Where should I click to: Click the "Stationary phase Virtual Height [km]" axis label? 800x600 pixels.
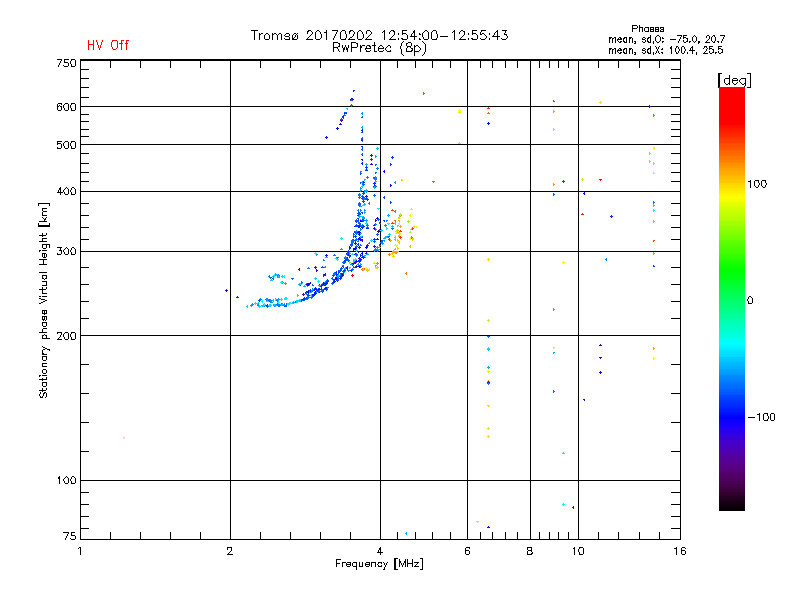[x=44, y=300]
